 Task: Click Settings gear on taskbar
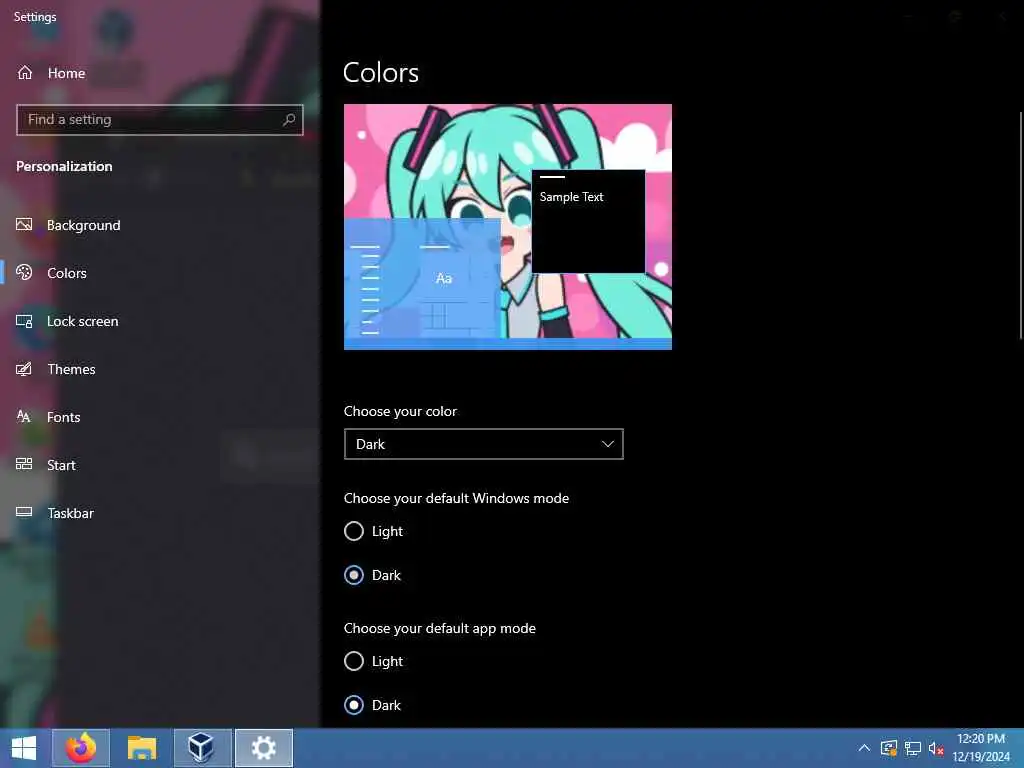(264, 748)
